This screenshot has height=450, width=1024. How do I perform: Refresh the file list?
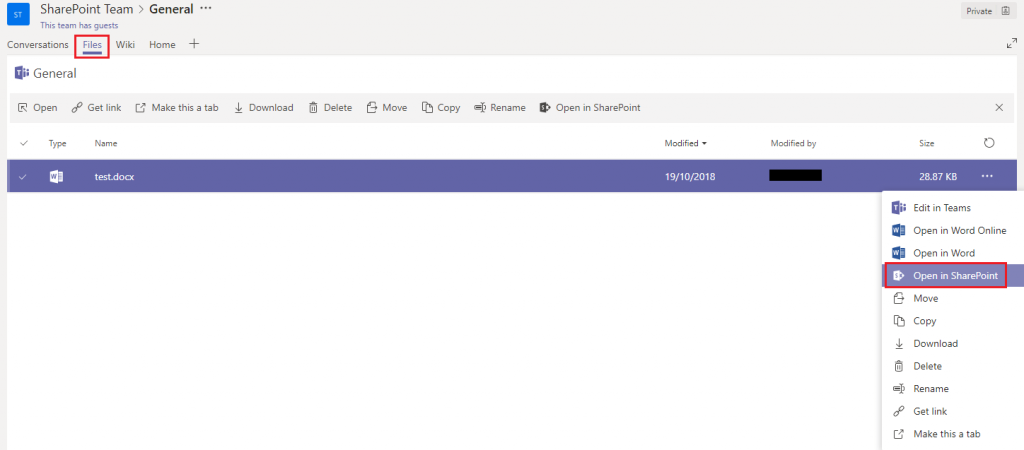pos(989,143)
